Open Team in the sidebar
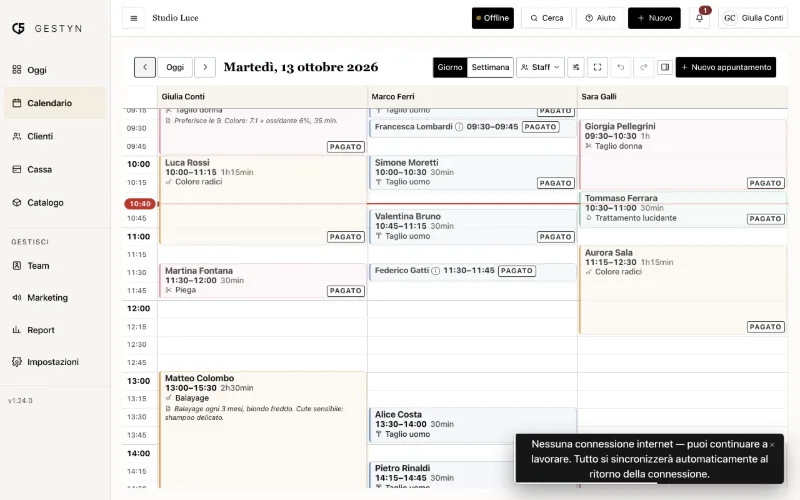This screenshot has height=500, width=800. pos(55,266)
